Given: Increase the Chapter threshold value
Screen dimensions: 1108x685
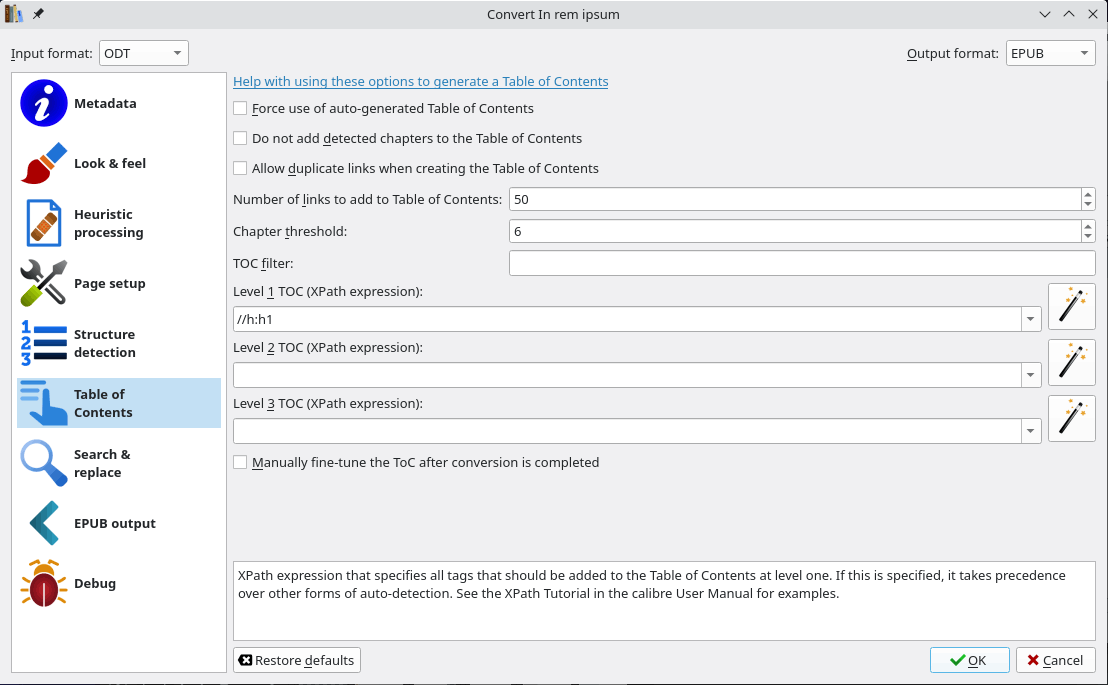Looking at the screenshot, I should [x=1087, y=226].
